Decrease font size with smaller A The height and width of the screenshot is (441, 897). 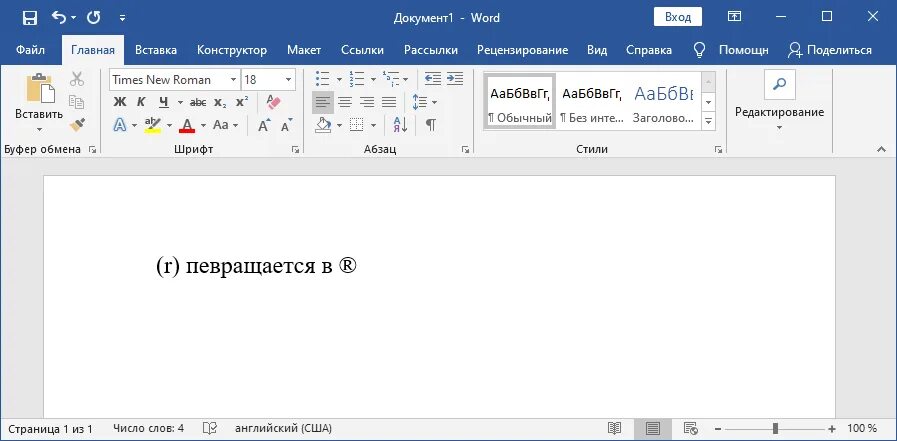[x=286, y=125]
